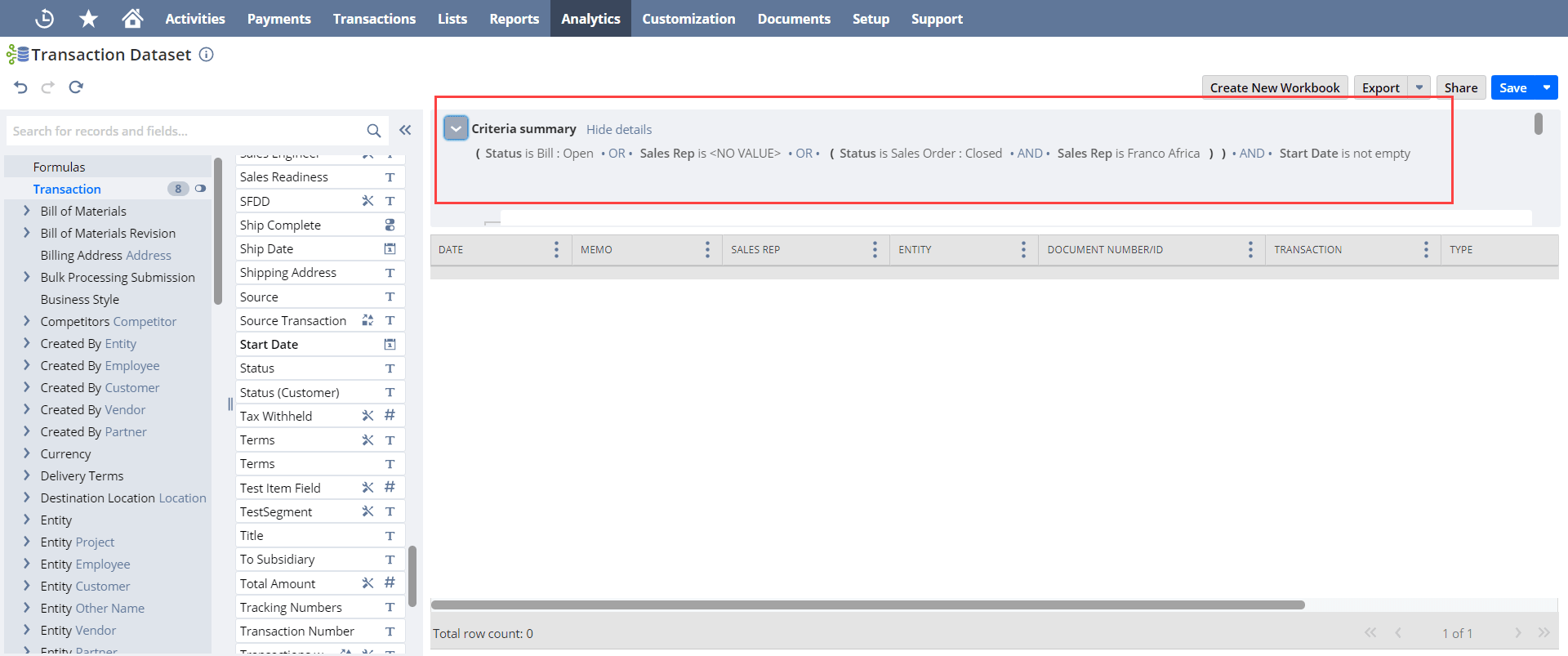Click the ENTITY column options menu
Viewport: 1568px width, 656px height.
pyautogui.click(x=1023, y=249)
